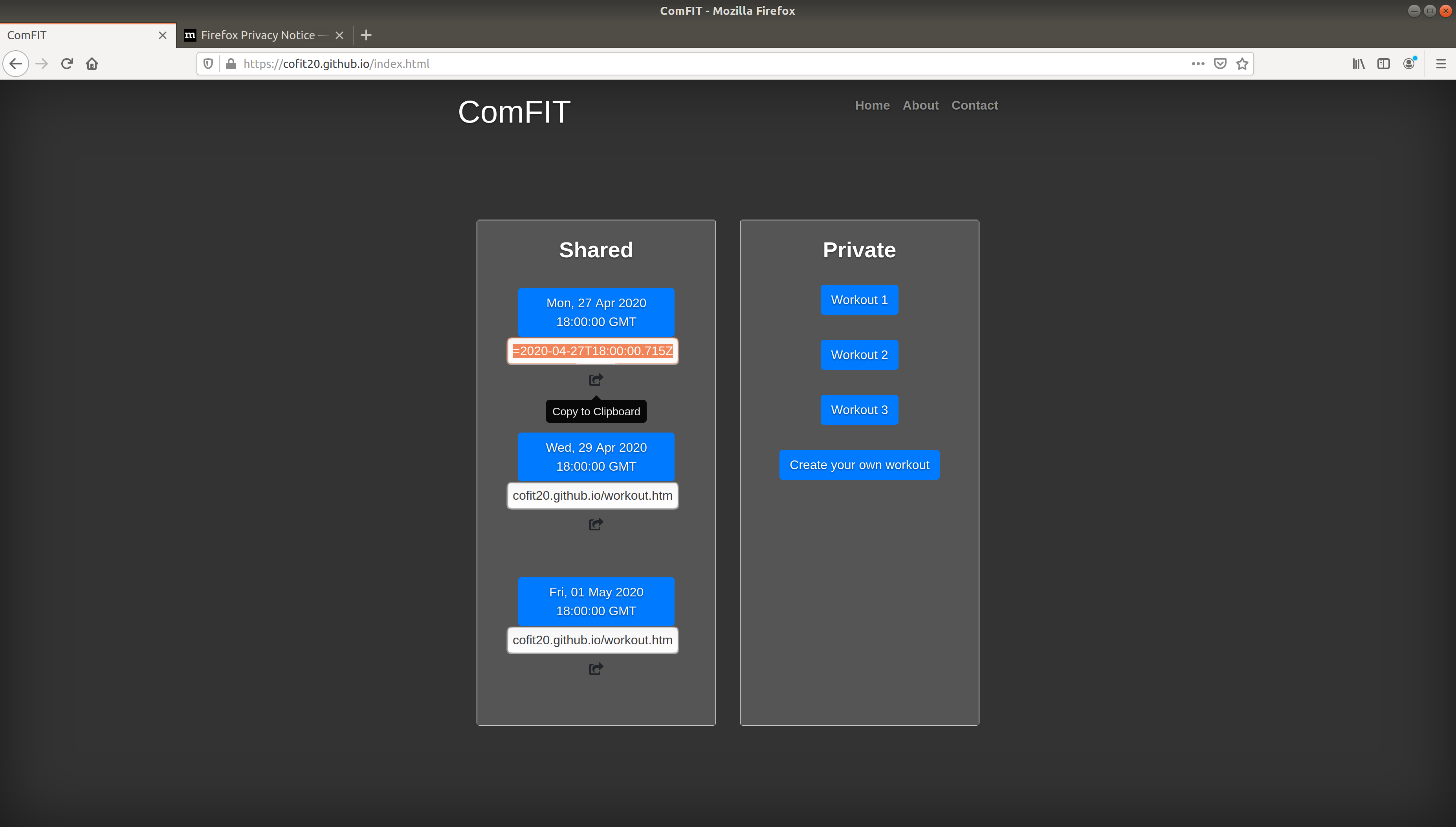The width and height of the screenshot is (1456, 827).
Task: Open Firefox account icon
Action: click(1409, 64)
